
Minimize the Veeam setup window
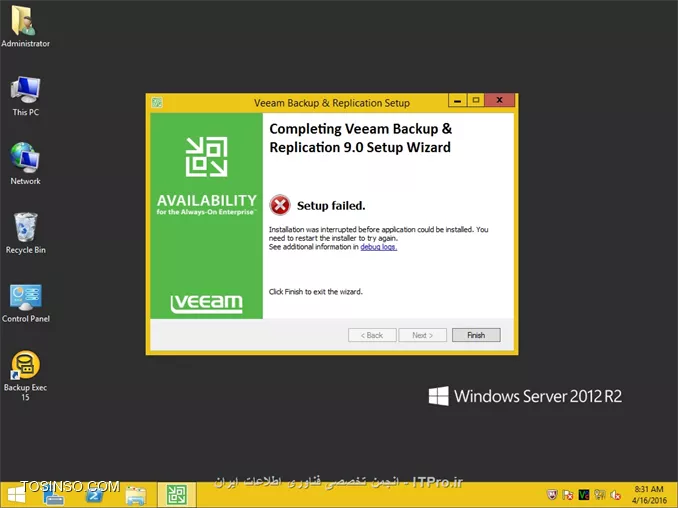(457, 100)
